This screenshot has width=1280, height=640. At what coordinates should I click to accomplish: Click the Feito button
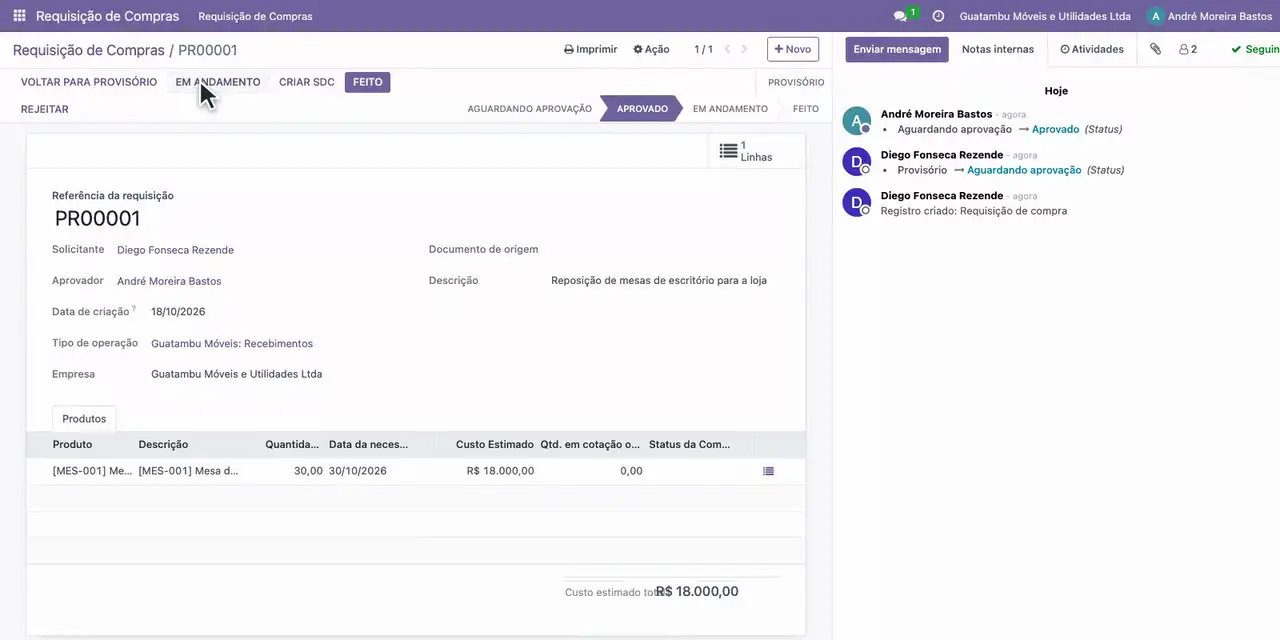coord(367,82)
